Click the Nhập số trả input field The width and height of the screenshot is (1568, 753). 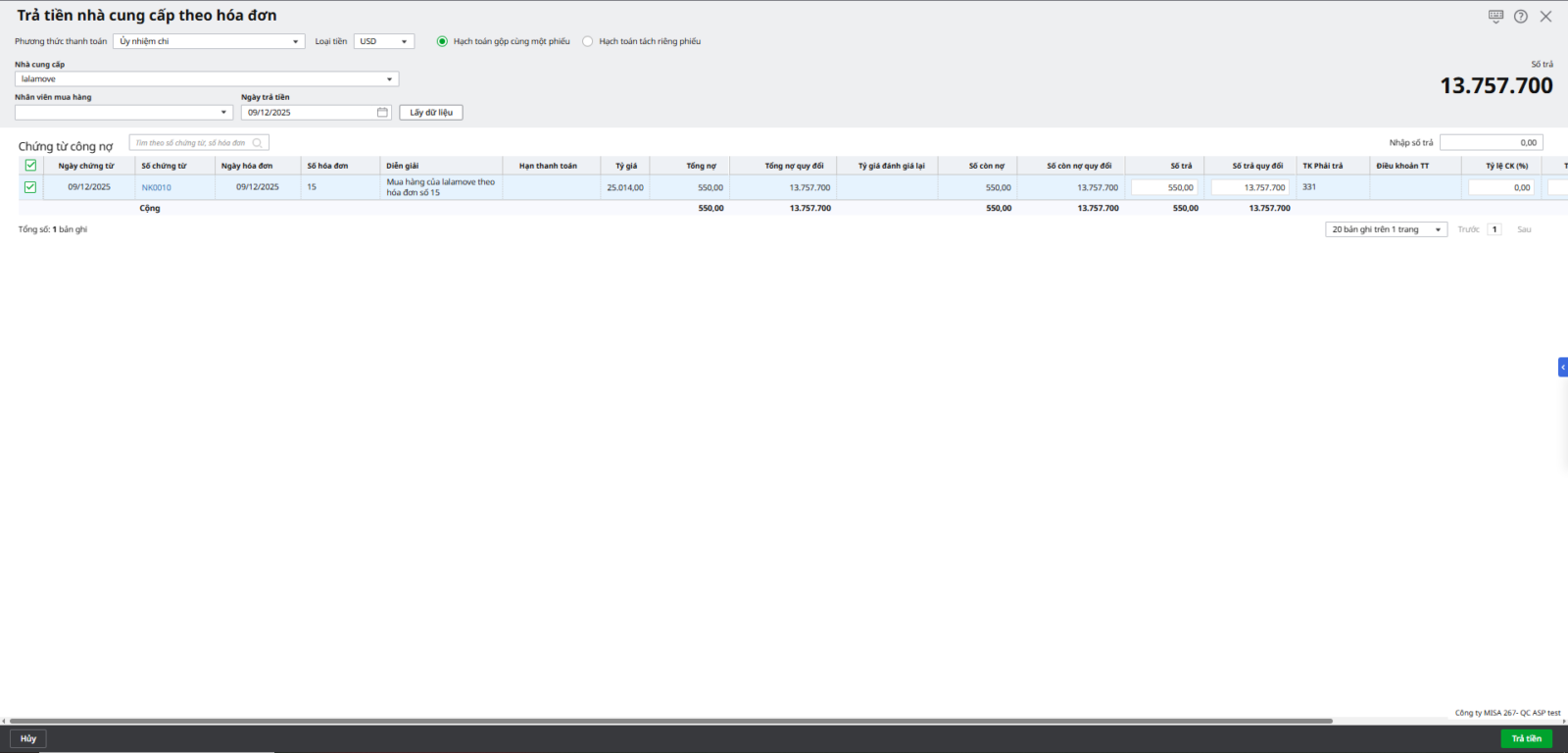(1491, 143)
